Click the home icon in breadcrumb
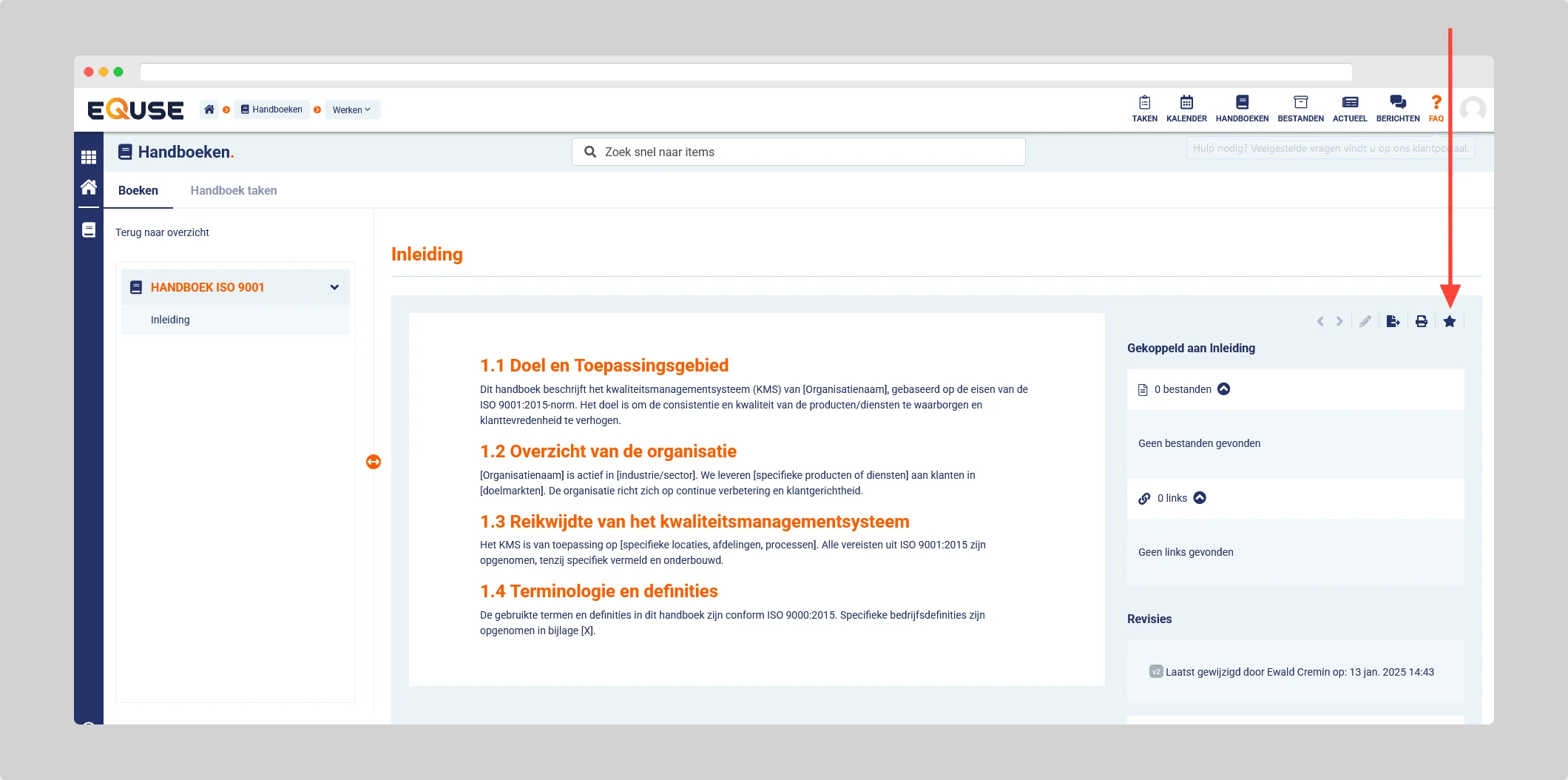This screenshot has width=1568, height=780. [x=209, y=110]
